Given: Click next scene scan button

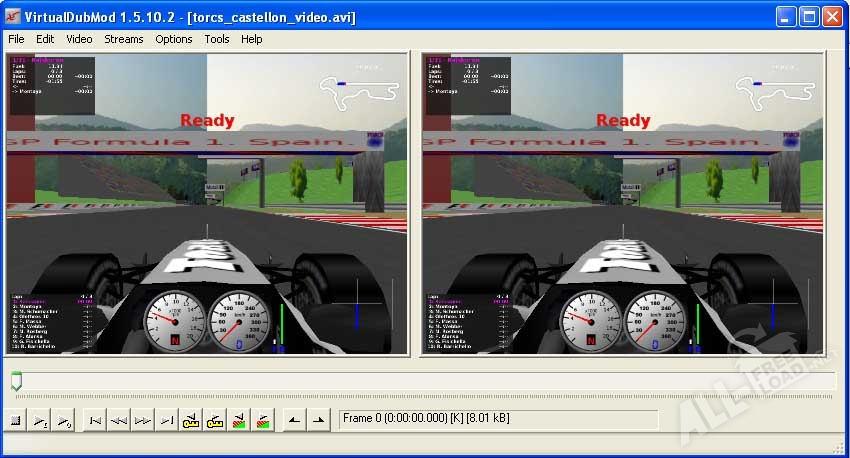Looking at the screenshot, I should point(263,420).
